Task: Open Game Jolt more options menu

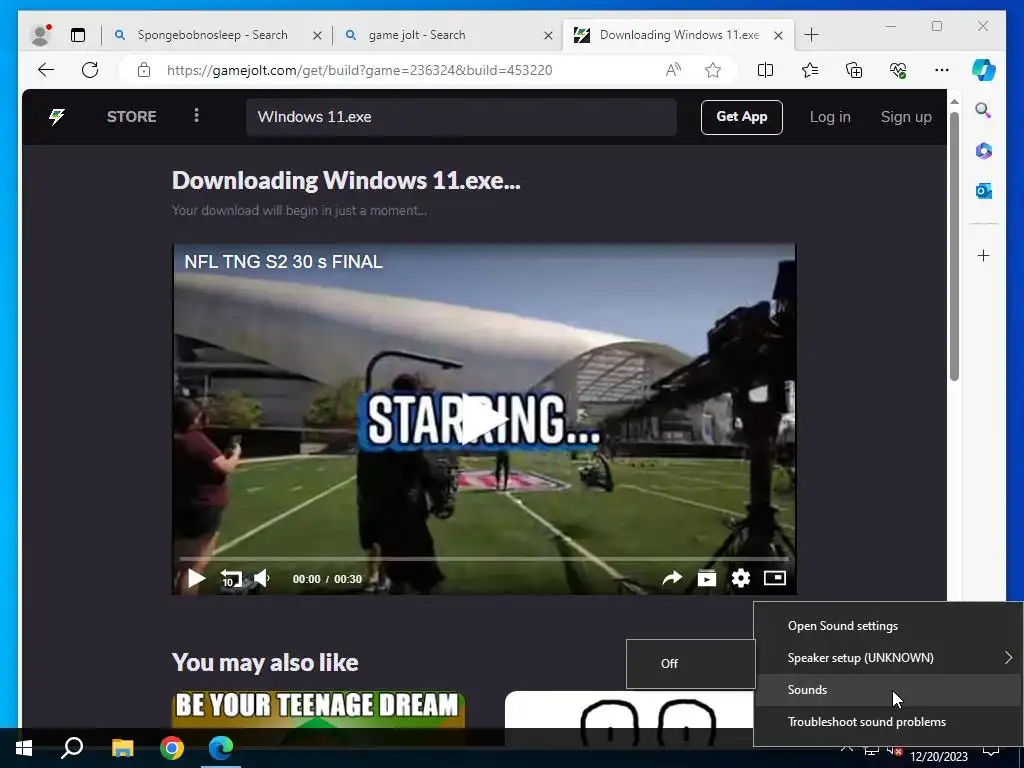Action: coord(197,116)
